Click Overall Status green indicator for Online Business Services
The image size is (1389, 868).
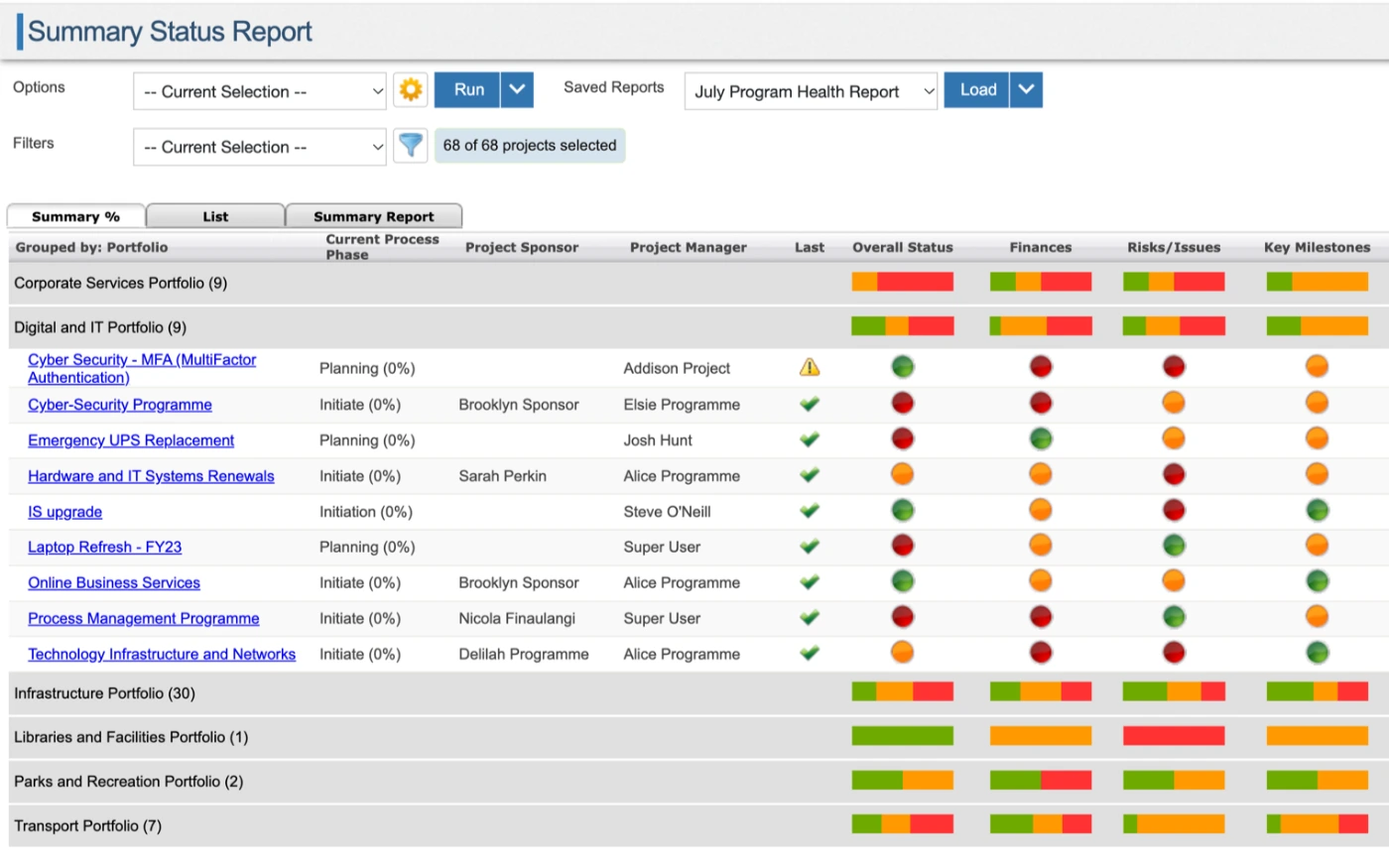point(903,580)
